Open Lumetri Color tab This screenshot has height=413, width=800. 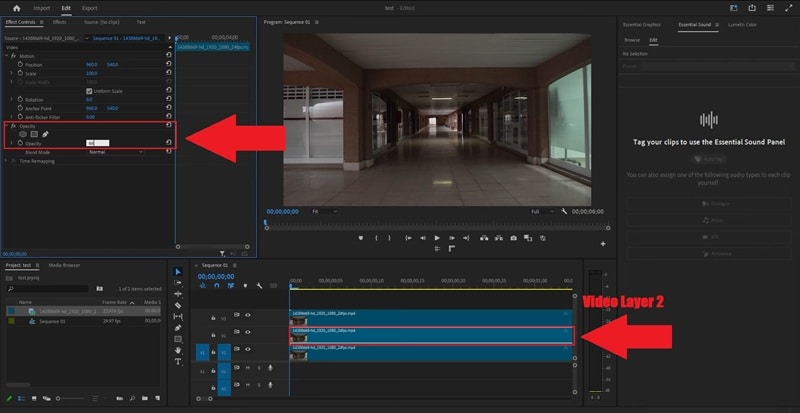[x=742, y=25]
